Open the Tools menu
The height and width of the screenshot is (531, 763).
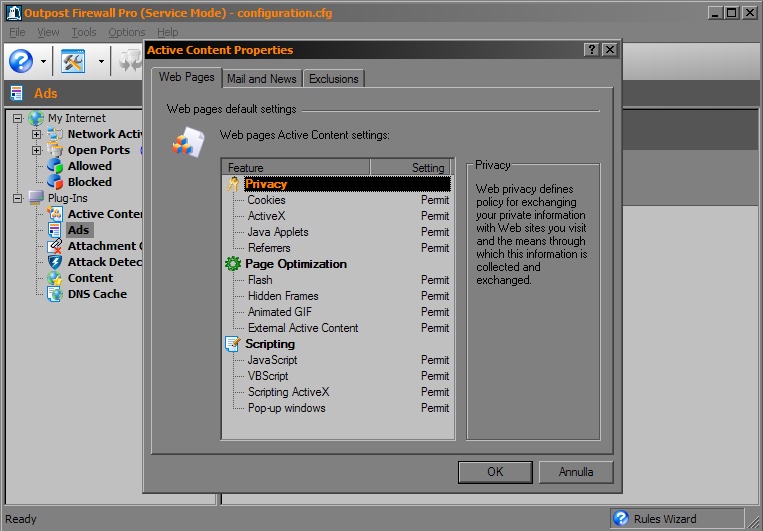point(84,32)
